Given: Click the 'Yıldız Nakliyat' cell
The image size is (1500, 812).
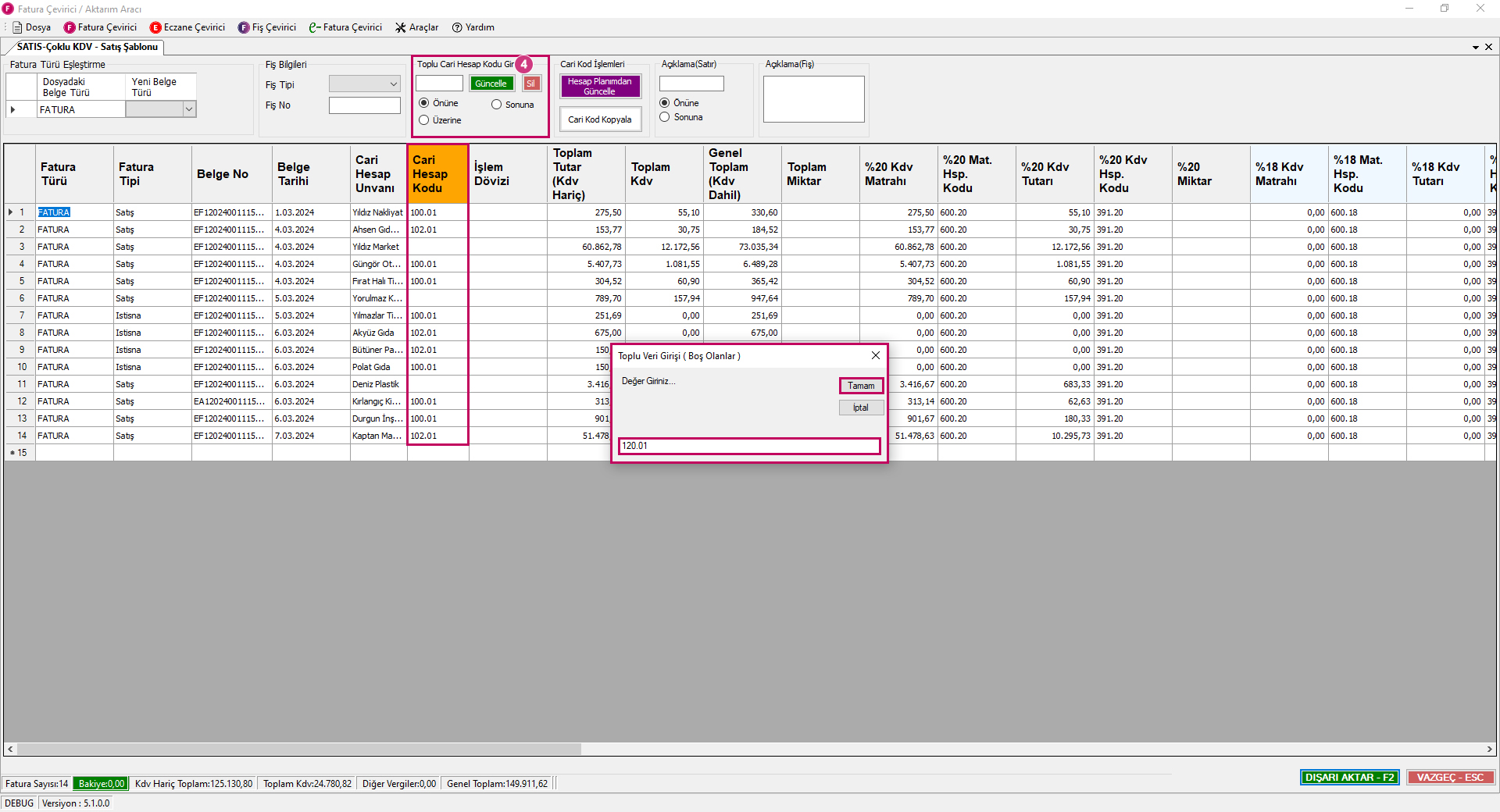Looking at the screenshot, I should [378, 212].
